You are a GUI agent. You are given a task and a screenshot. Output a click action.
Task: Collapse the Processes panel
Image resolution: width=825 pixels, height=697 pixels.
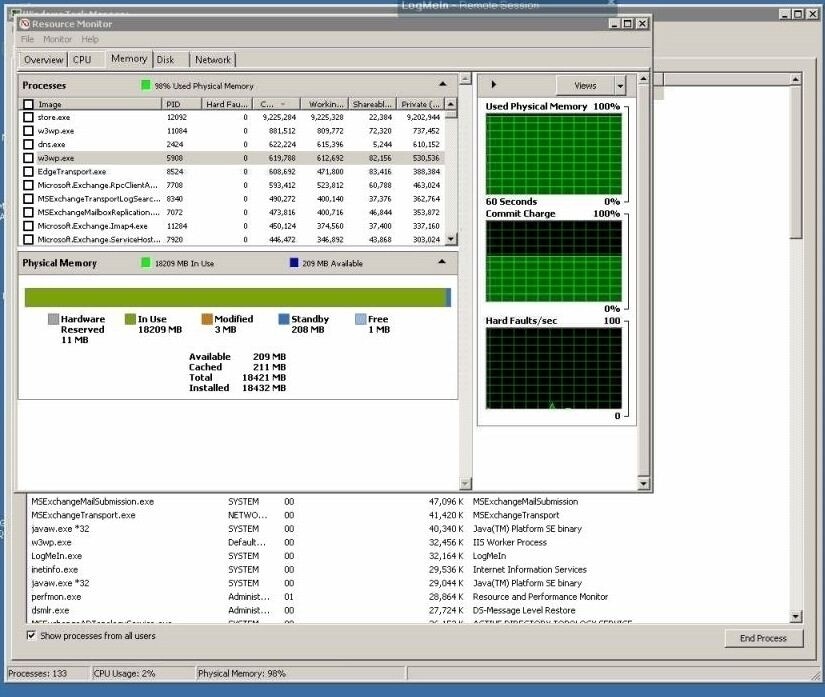[441, 84]
